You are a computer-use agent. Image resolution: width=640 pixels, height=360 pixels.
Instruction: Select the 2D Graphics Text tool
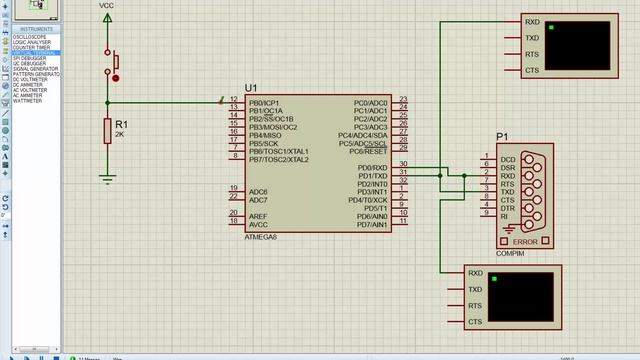(x=5, y=156)
